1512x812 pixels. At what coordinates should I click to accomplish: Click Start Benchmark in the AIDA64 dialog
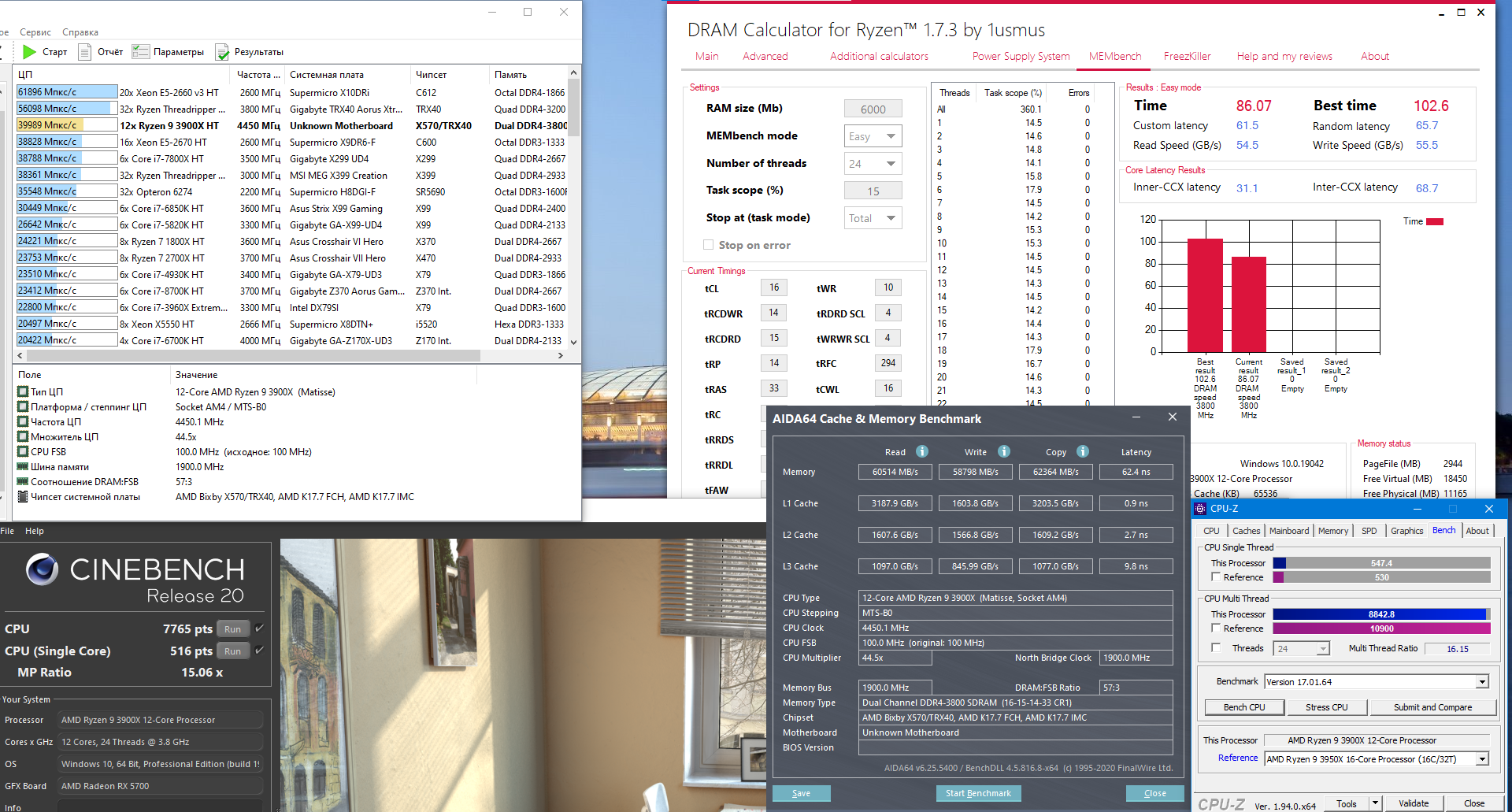pyautogui.click(x=978, y=793)
